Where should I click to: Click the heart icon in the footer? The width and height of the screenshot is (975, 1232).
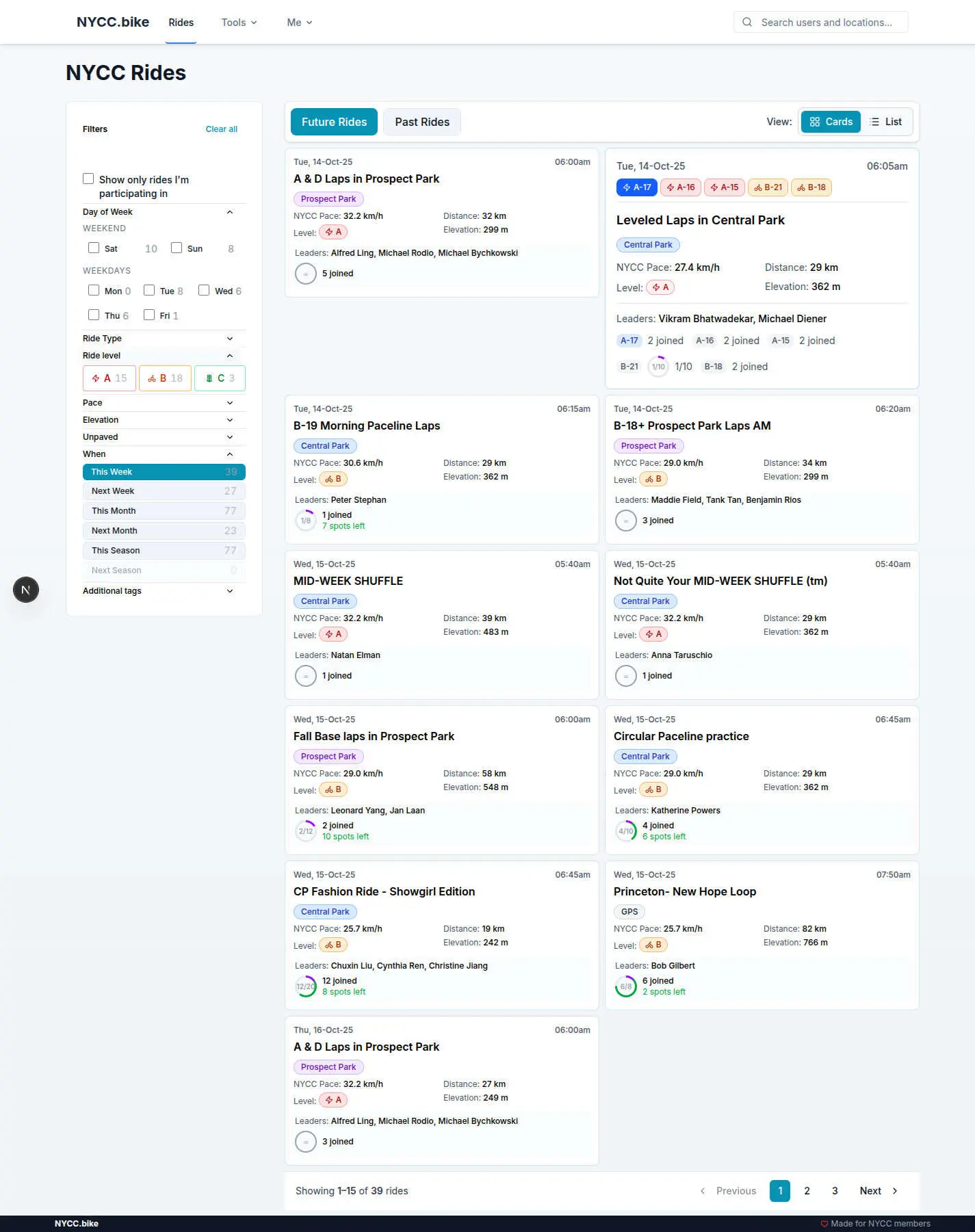pos(824,1224)
